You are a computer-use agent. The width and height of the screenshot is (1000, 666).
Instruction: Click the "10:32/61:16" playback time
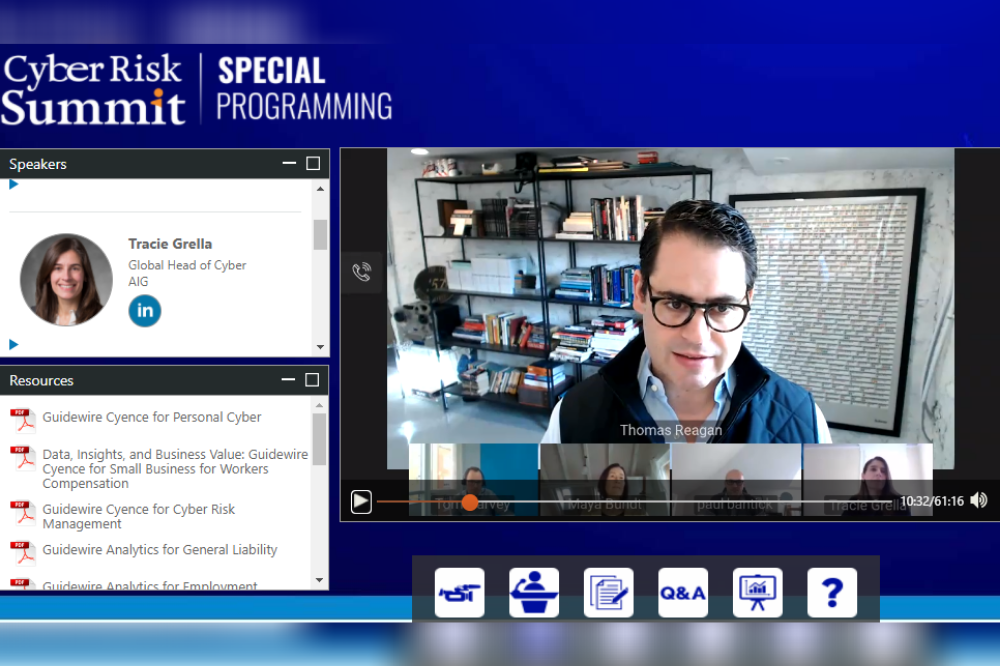pos(932,501)
